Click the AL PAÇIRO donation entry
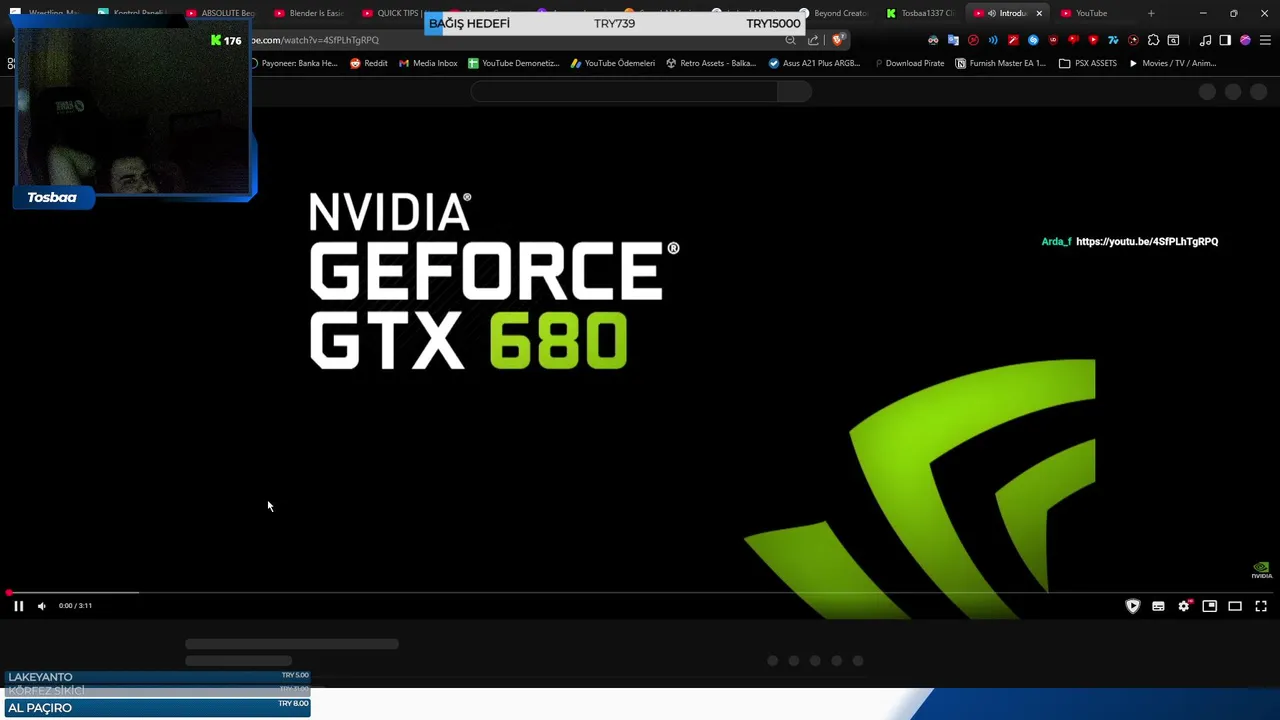 coord(158,708)
